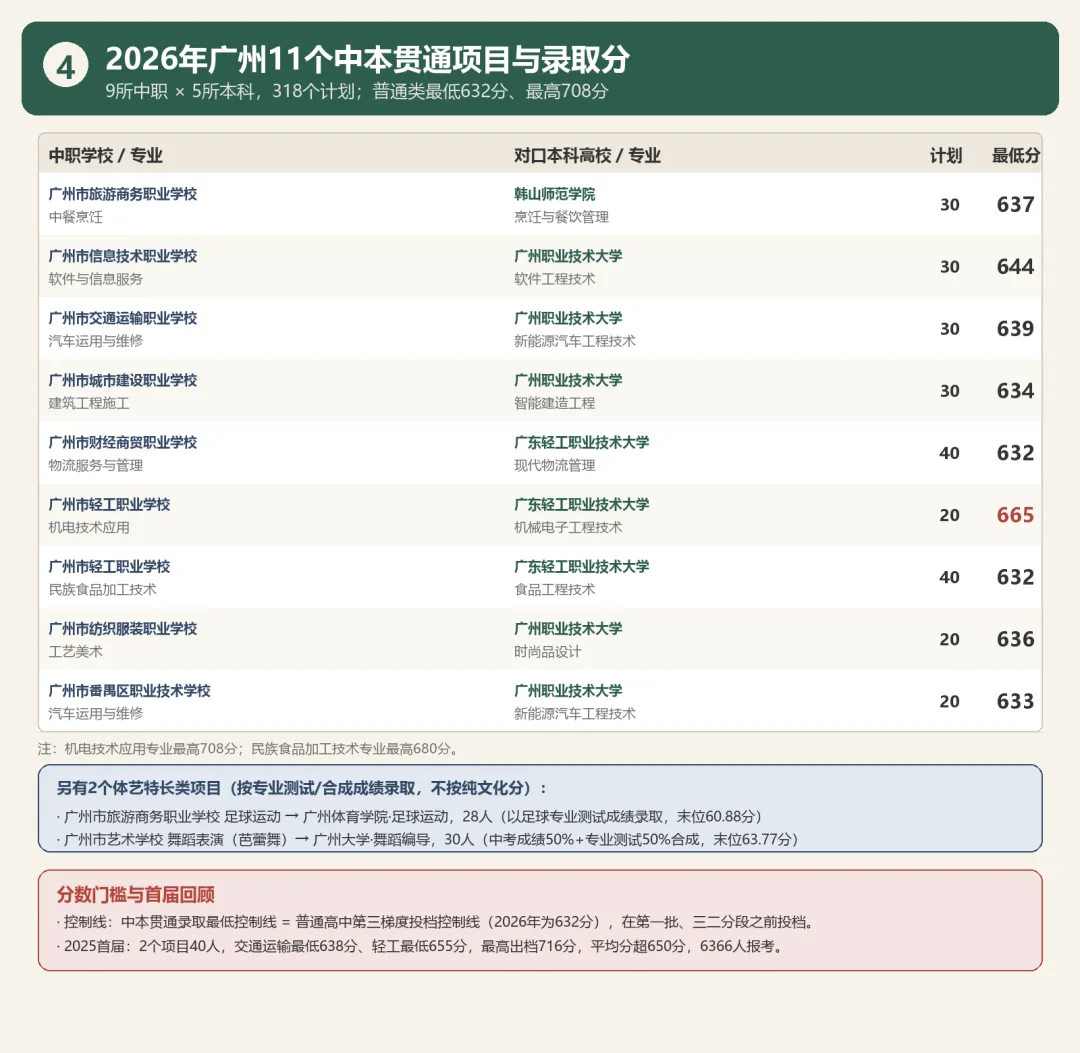
Task: Click '烹饪与餐饮管理'
Action: [x=561, y=217]
